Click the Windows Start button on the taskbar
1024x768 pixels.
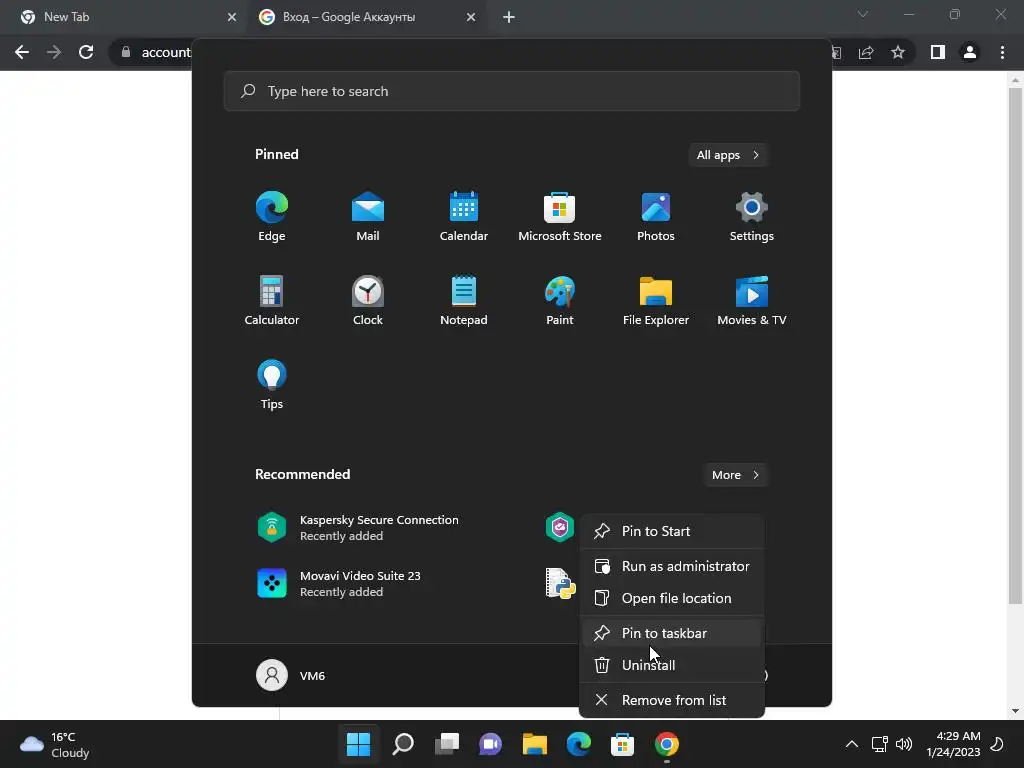[358, 744]
